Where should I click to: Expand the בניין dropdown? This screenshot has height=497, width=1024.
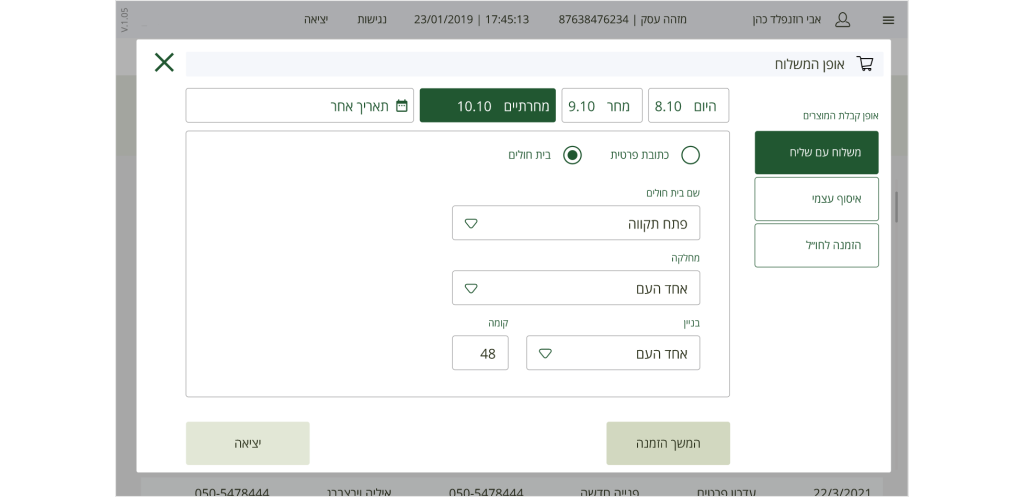coord(613,353)
